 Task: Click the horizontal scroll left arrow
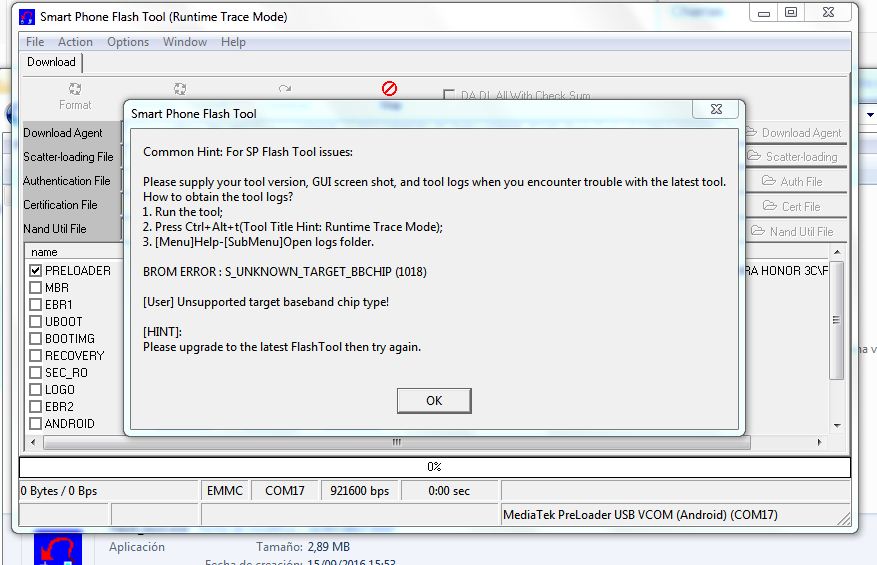pos(33,442)
